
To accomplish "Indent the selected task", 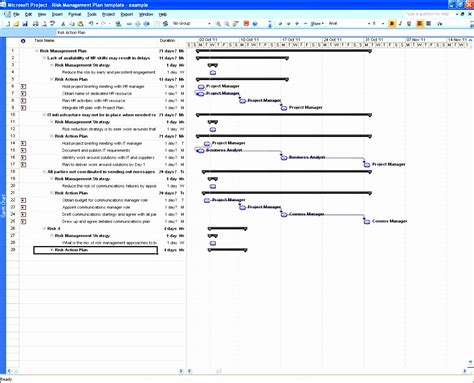I will click(x=288, y=24).
